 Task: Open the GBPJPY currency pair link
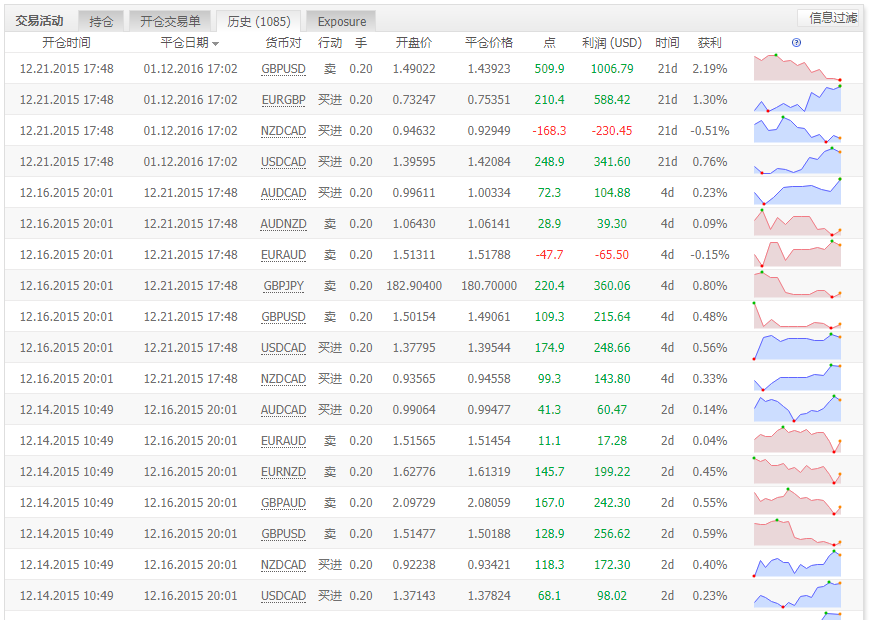coord(283,286)
